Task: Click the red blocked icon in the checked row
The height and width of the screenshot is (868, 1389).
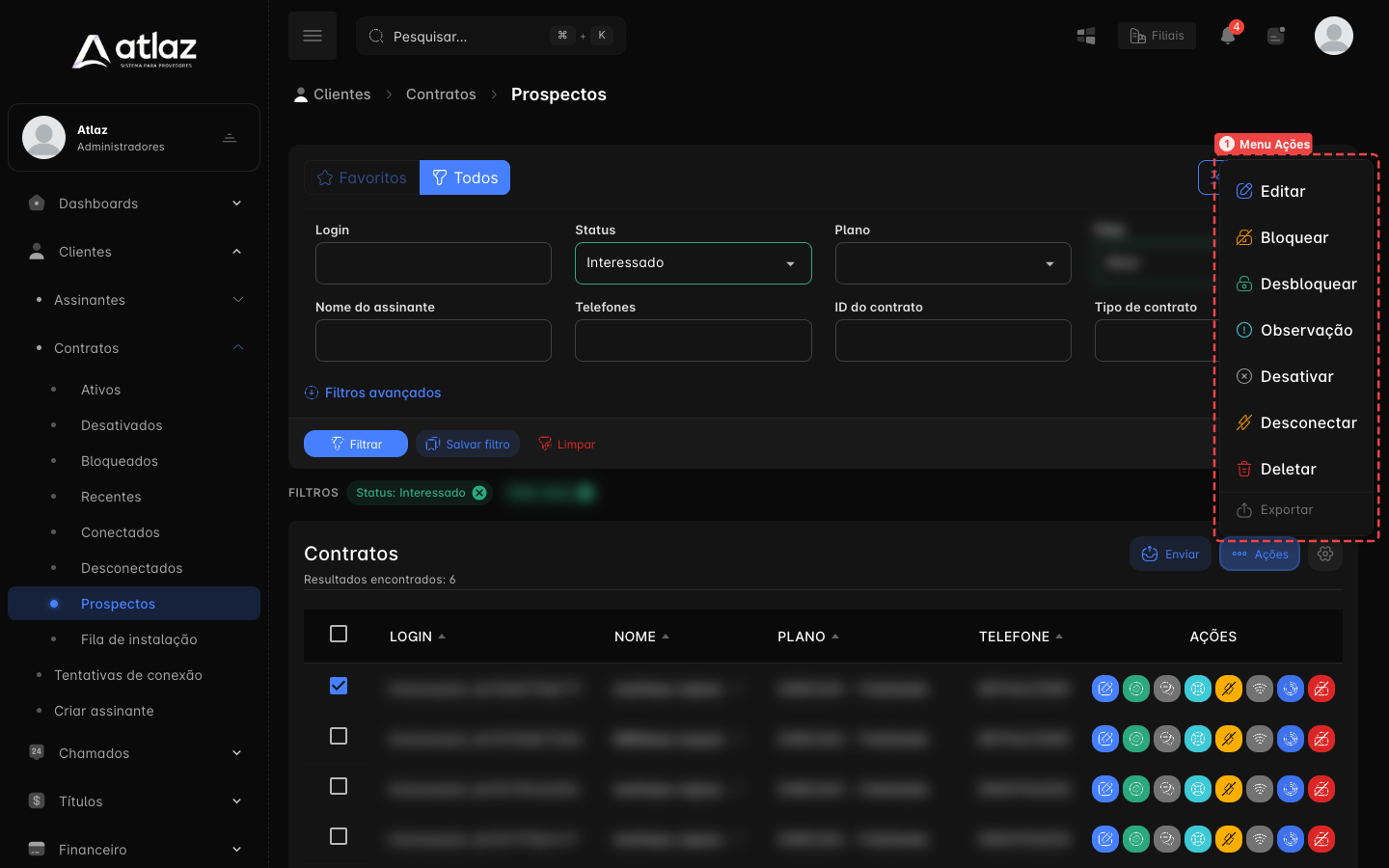Action: 1321,689
